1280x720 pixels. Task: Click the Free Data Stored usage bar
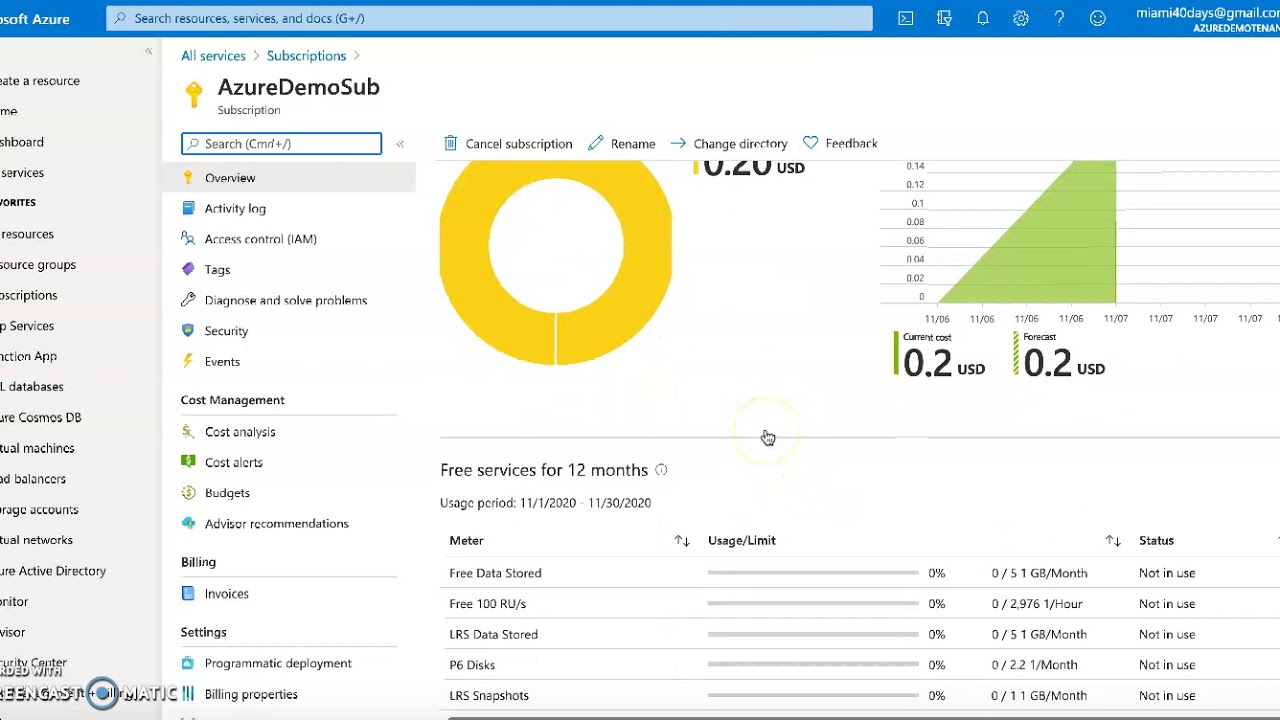click(813, 573)
